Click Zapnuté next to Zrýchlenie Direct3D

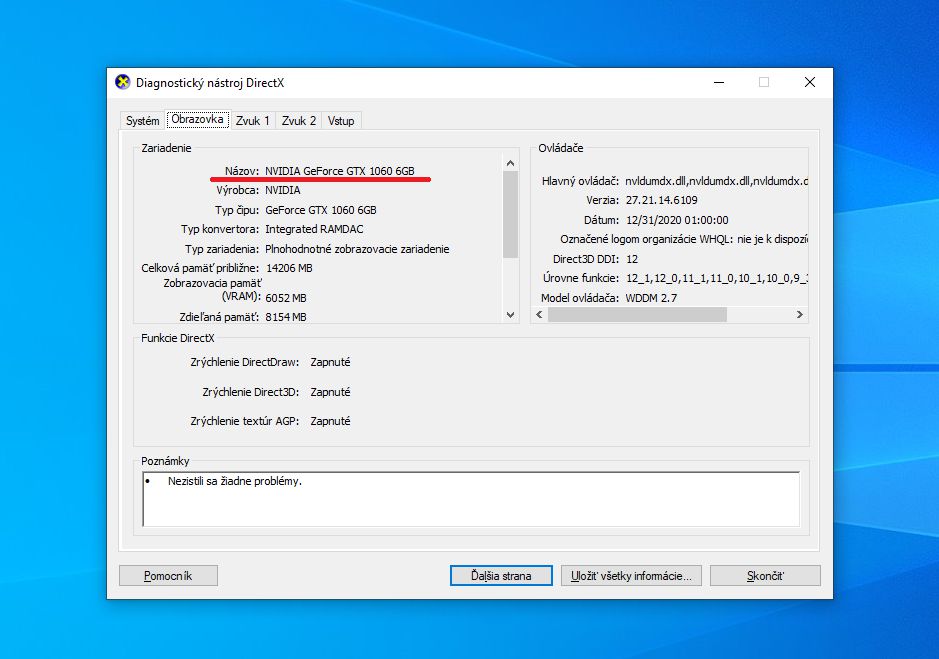pos(331,392)
